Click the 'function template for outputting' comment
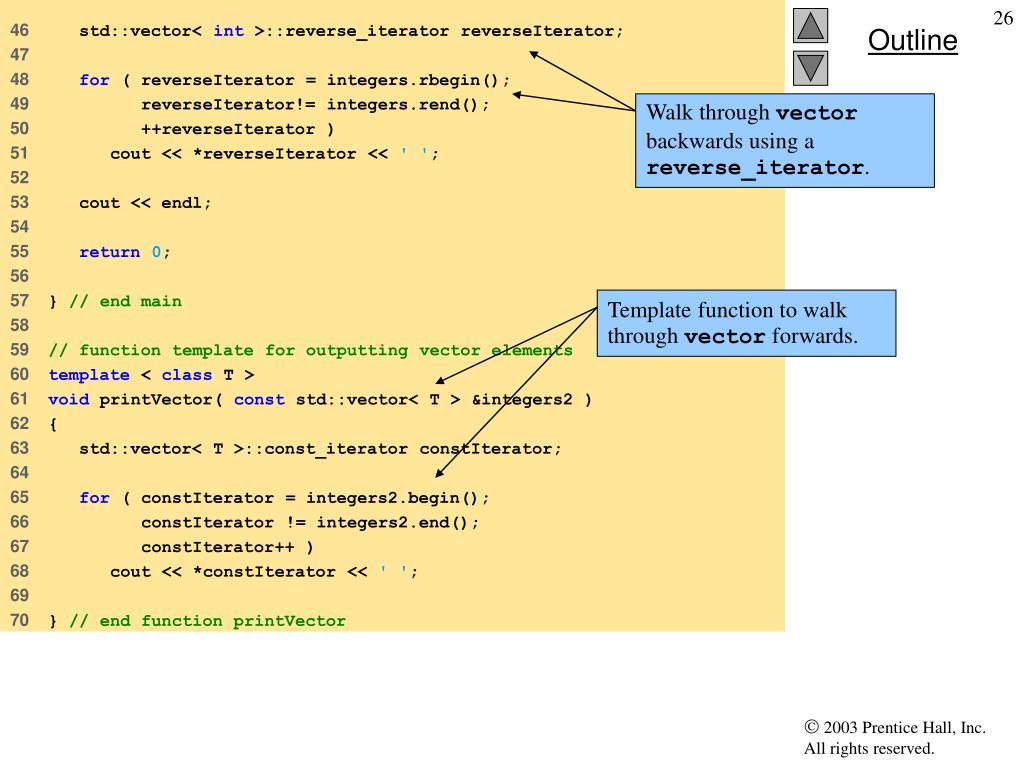This screenshot has height=768, width=1024. pyautogui.click(x=310, y=350)
